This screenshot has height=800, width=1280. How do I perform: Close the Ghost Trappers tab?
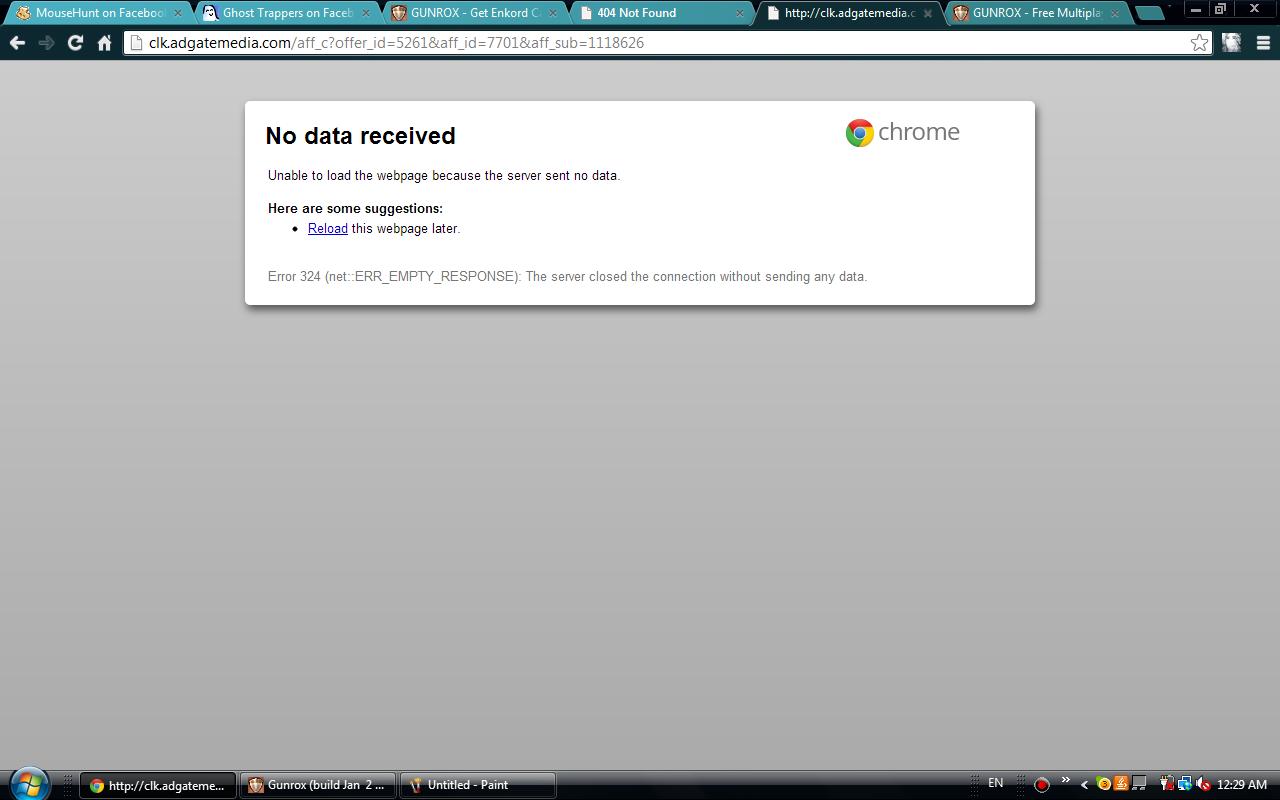(366, 13)
